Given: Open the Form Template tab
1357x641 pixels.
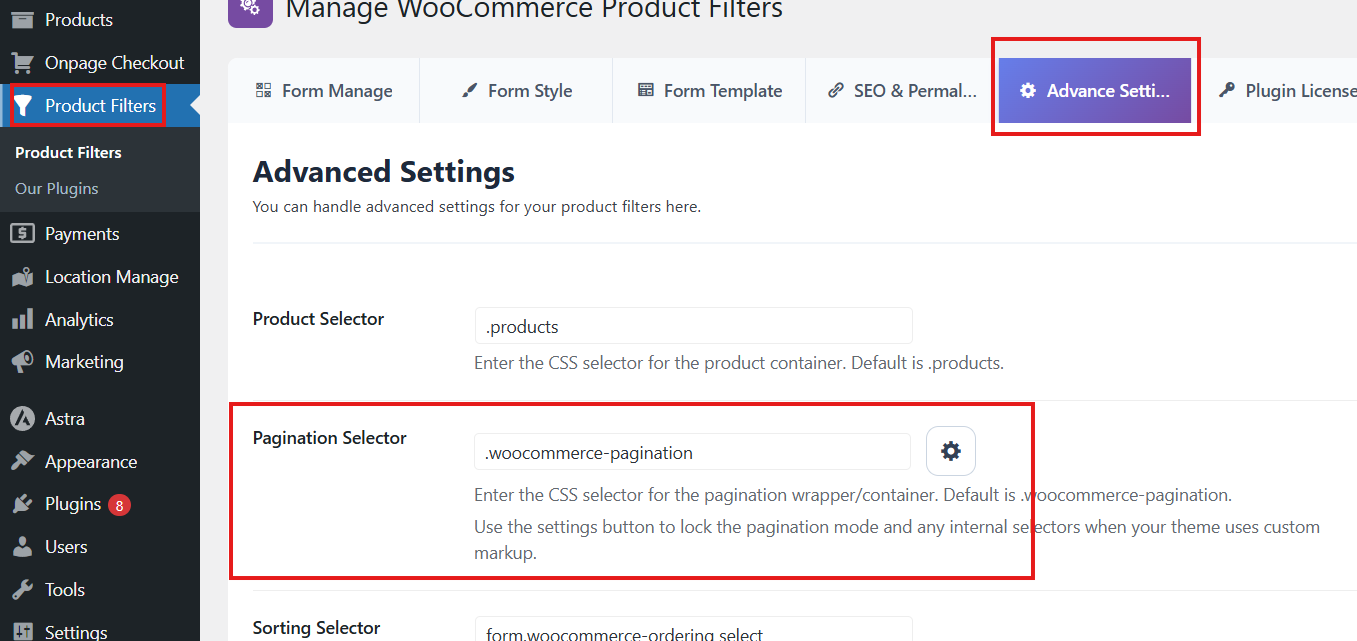Looking at the screenshot, I should (x=709, y=91).
